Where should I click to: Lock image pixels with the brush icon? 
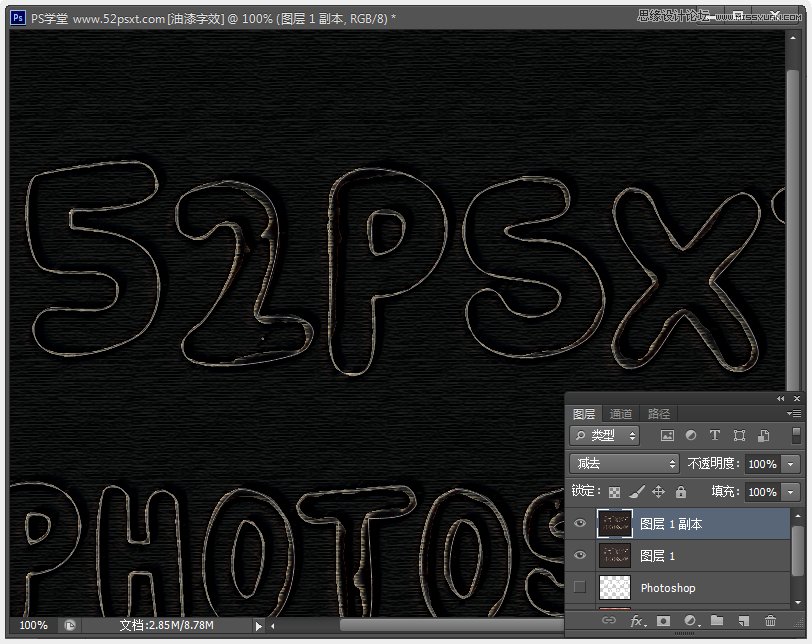636,491
